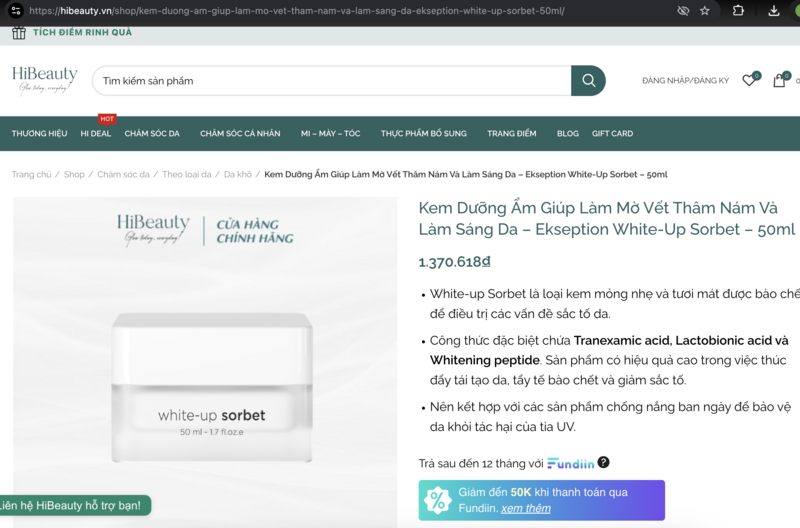800x528 pixels.
Task: Go to Theo loại da breadcrumb
Action: point(187,174)
